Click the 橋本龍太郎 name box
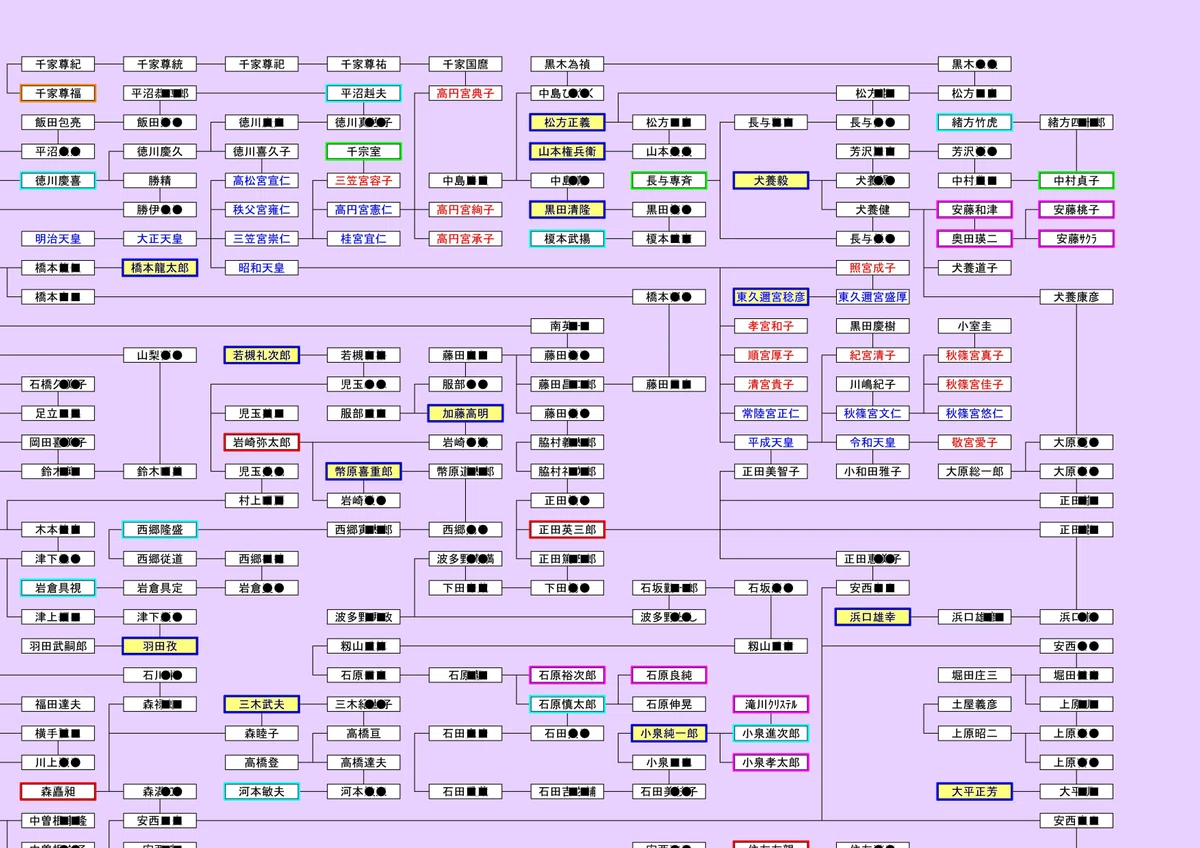 click(160, 268)
